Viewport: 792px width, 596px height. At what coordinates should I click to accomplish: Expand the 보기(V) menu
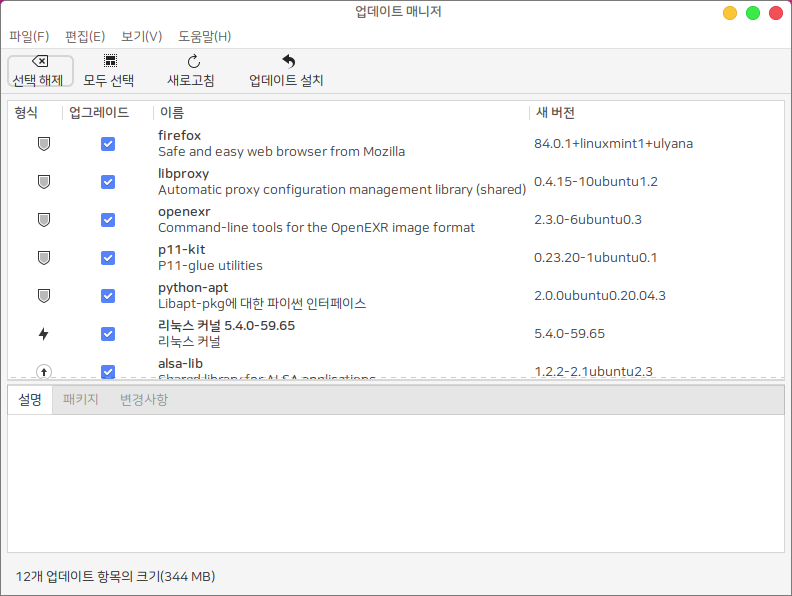141,37
